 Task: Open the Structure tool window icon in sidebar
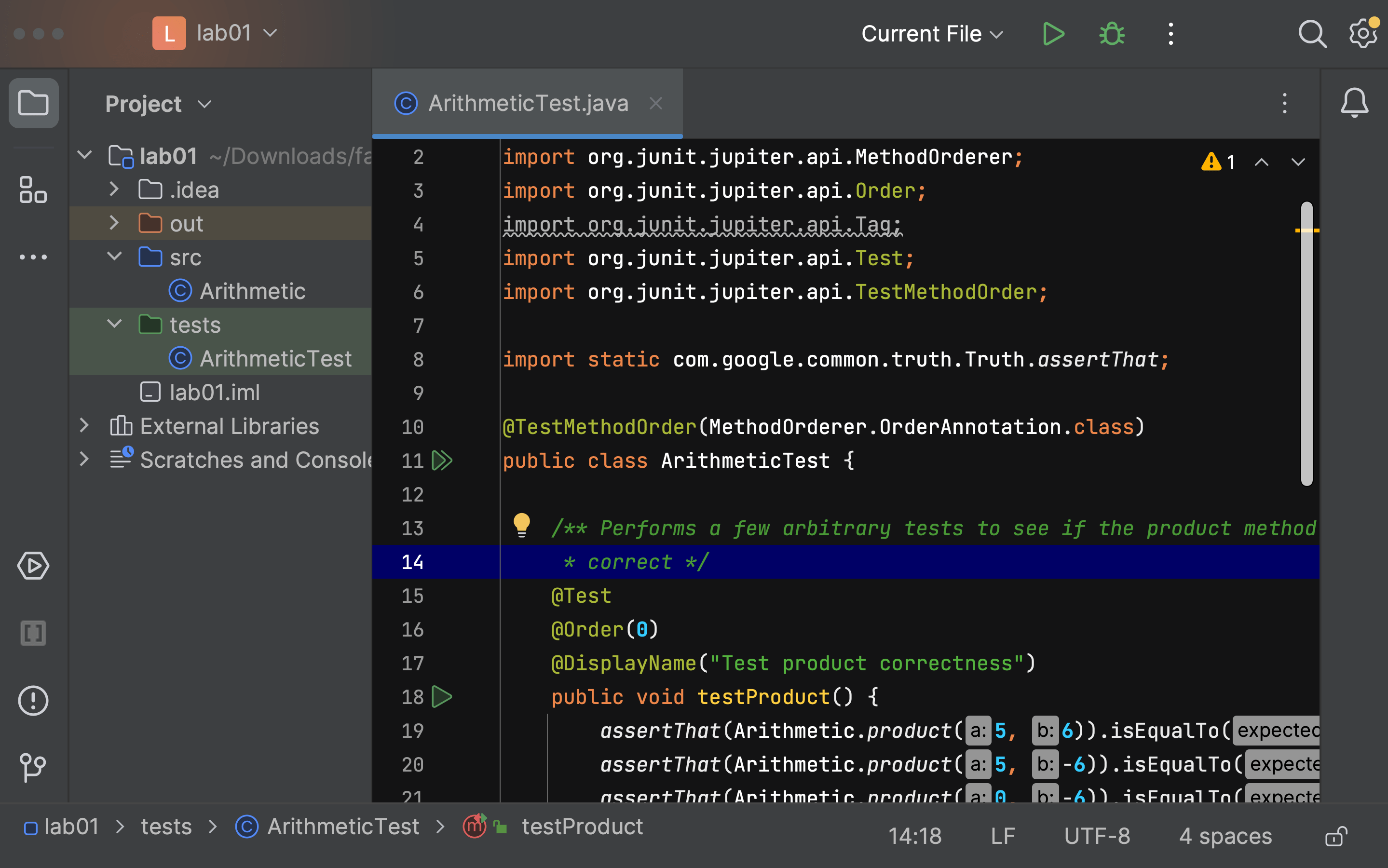point(33,190)
